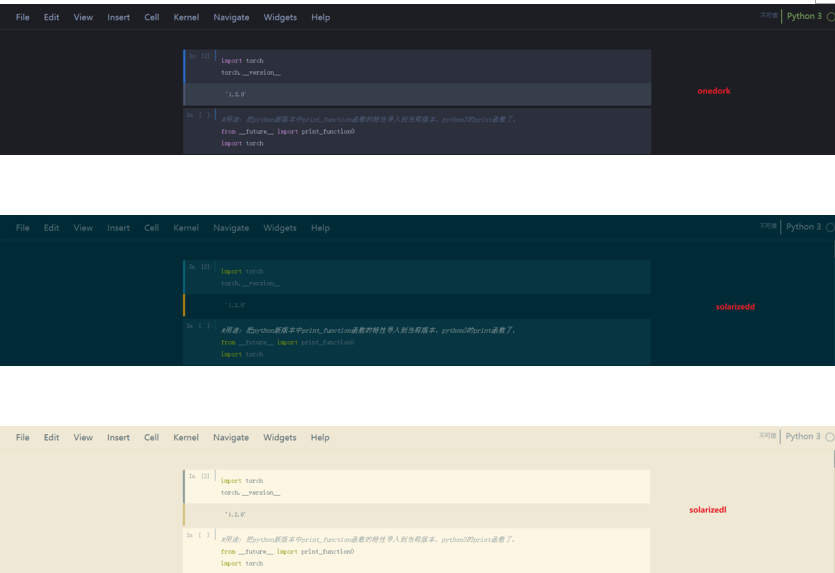Open View menu in the onedork notebook

(83, 17)
